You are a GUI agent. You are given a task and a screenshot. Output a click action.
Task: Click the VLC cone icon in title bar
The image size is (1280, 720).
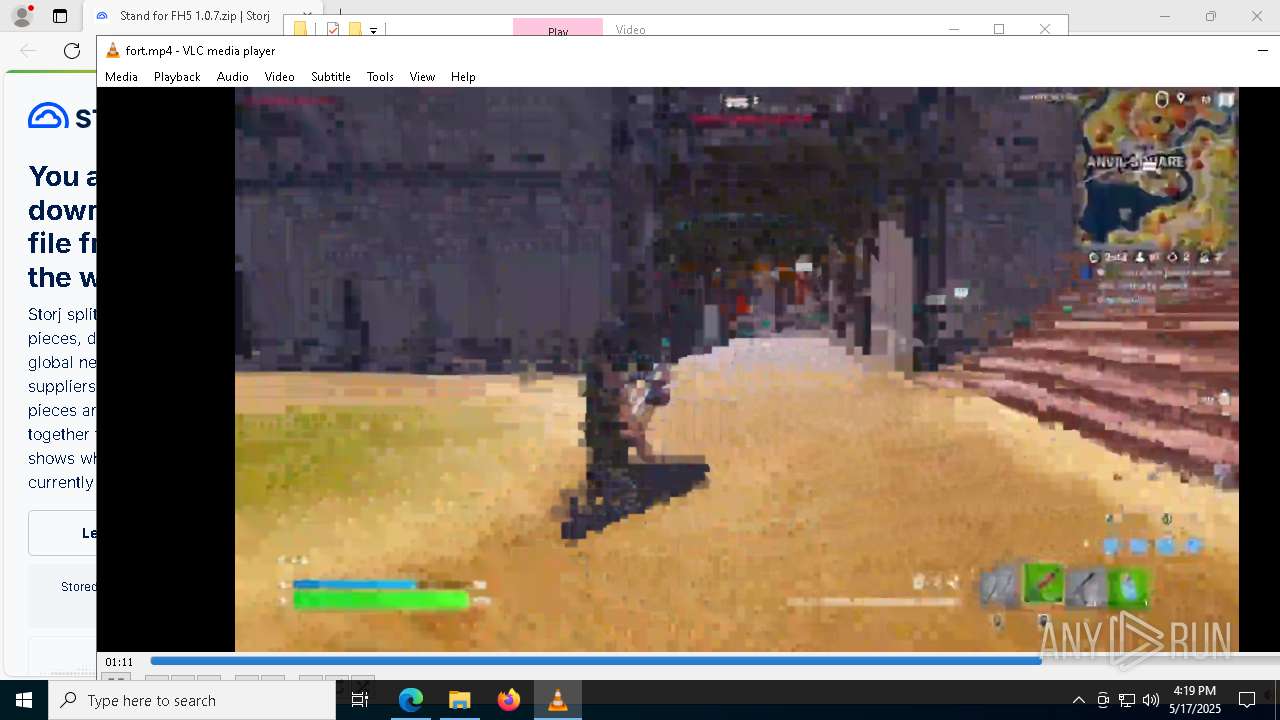[113, 51]
